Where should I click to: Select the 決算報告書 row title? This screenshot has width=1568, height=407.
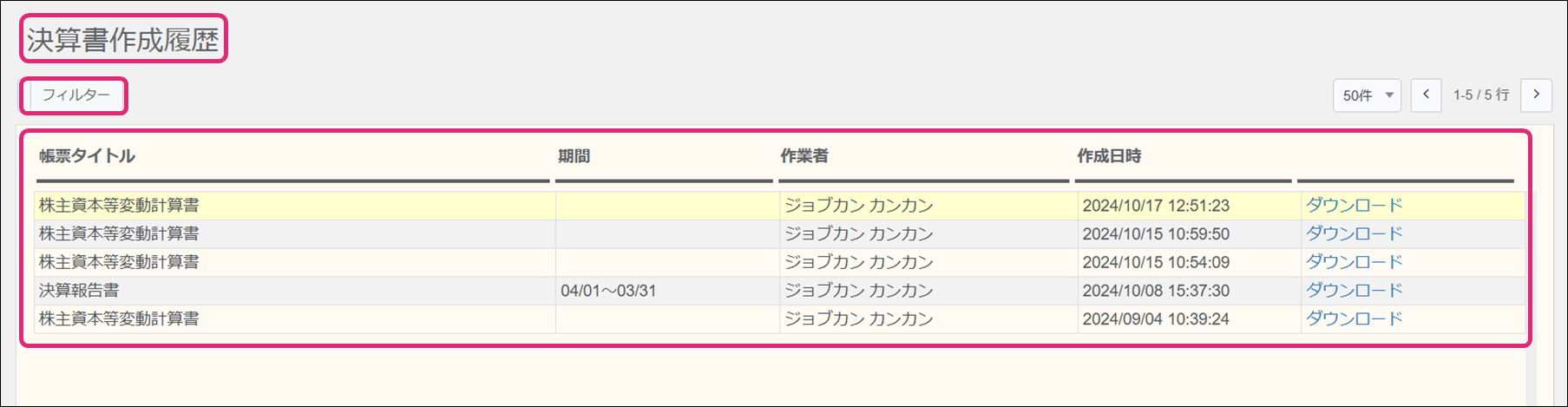79,291
